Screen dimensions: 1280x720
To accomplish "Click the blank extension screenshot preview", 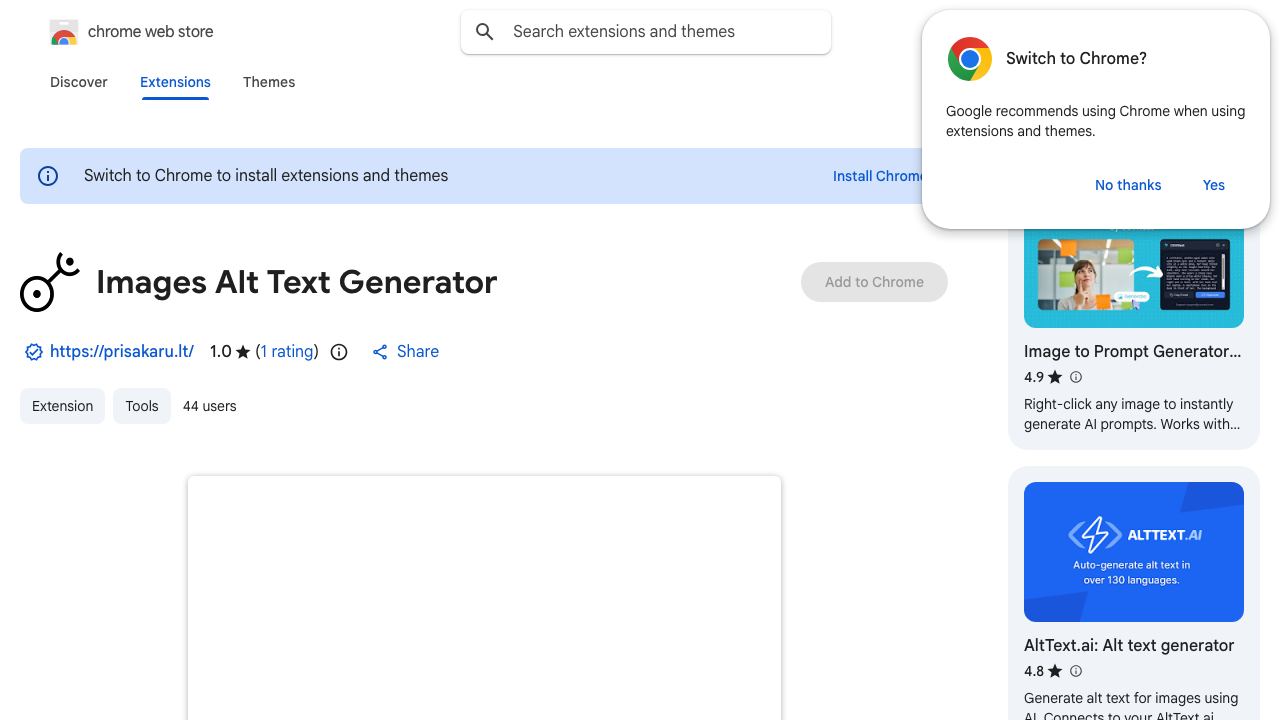I will (484, 598).
